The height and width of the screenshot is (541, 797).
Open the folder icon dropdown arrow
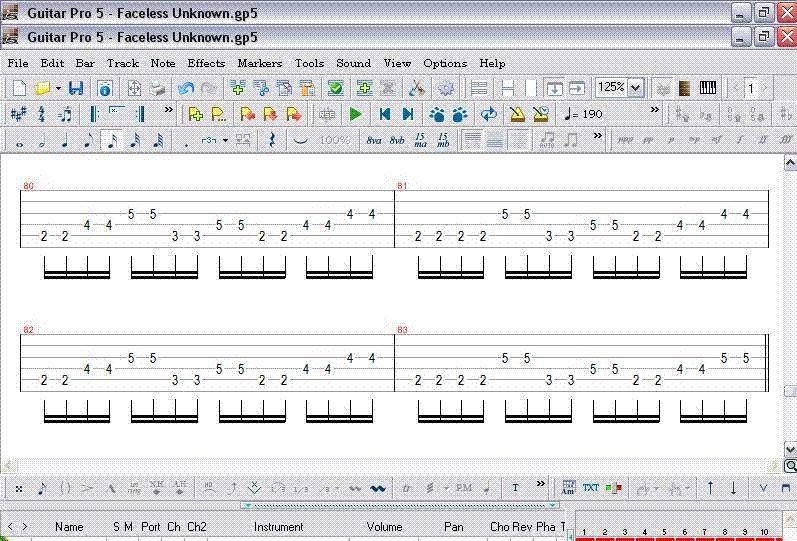(x=58, y=89)
